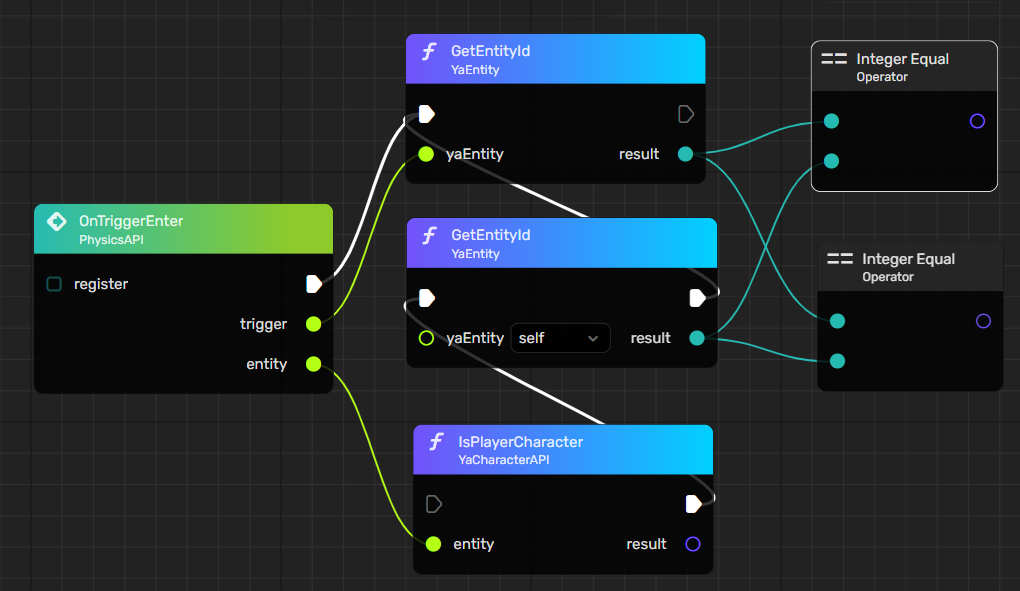
Task: Click the == icon on the top Integer Equal node
Action: point(833,58)
